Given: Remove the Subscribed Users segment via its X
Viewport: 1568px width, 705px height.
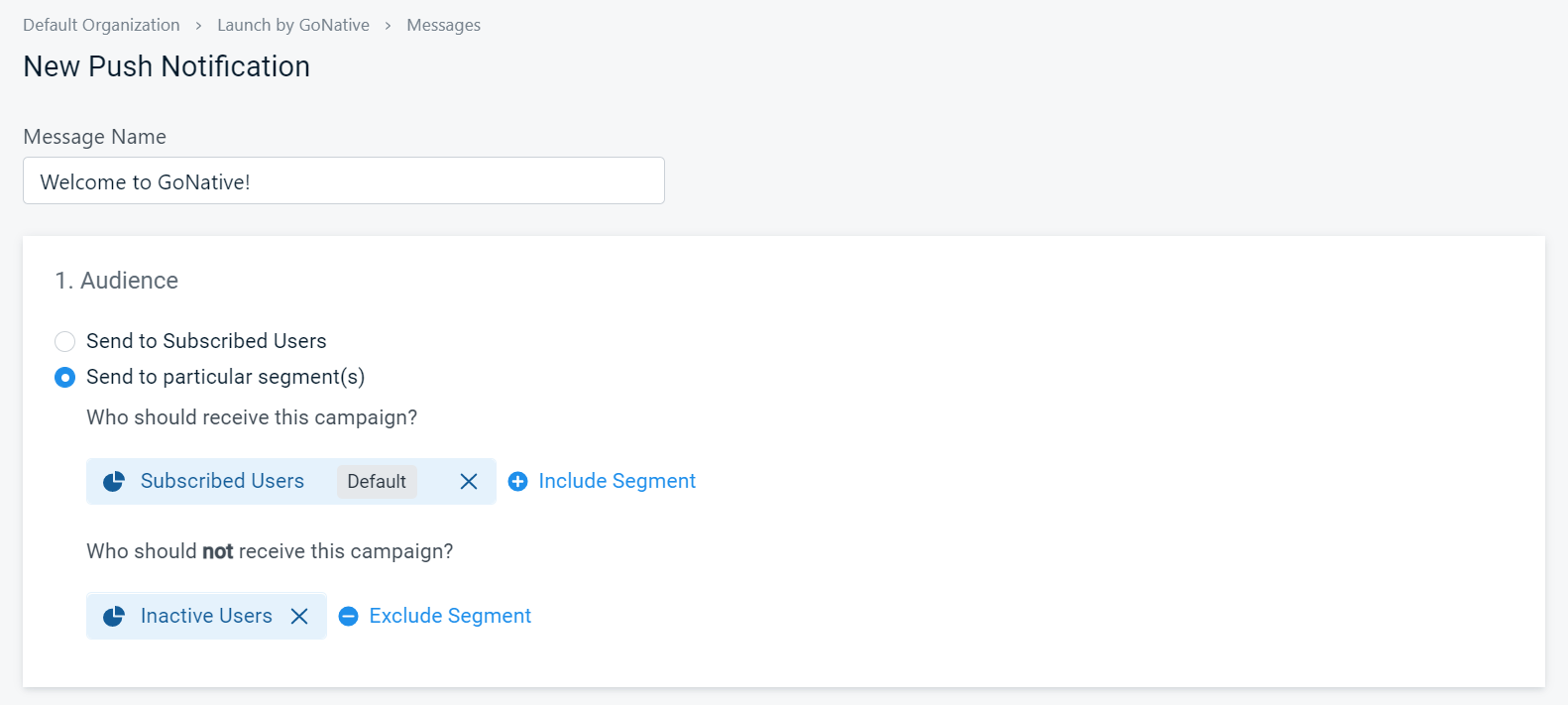Looking at the screenshot, I should [468, 481].
